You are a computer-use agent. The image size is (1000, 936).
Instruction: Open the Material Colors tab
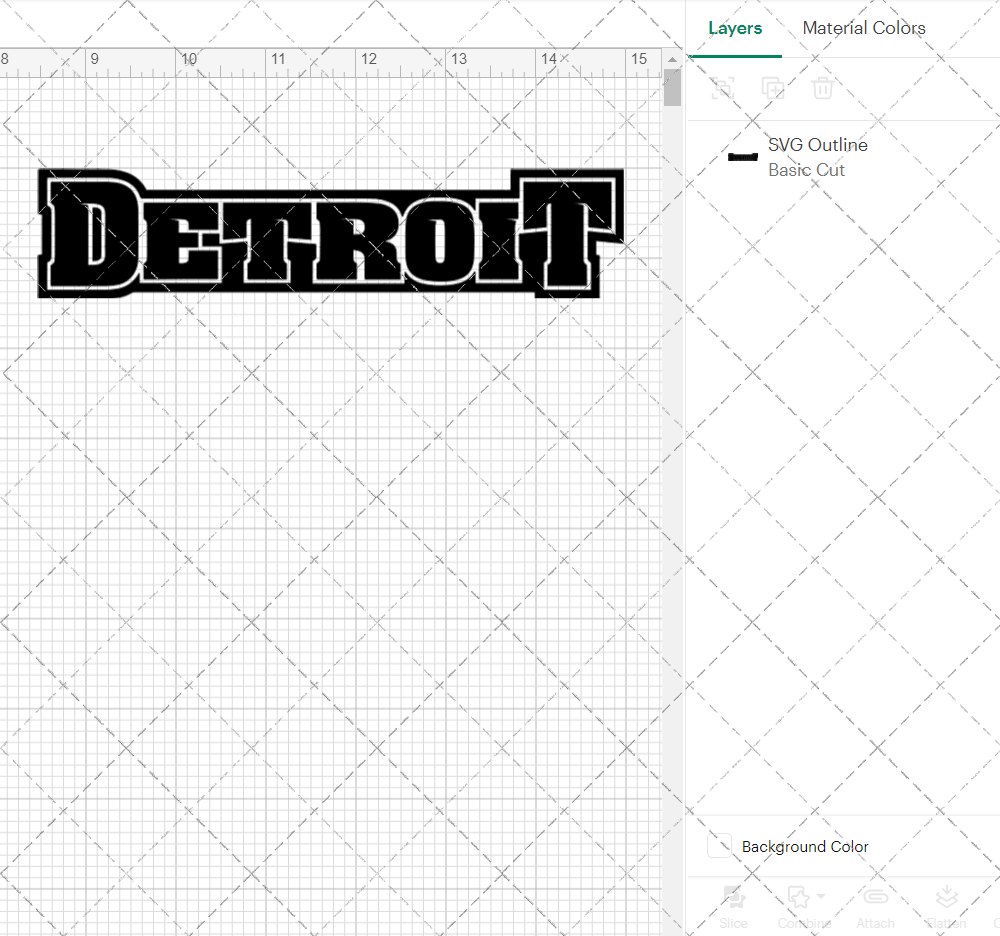click(x=864, y=28)
